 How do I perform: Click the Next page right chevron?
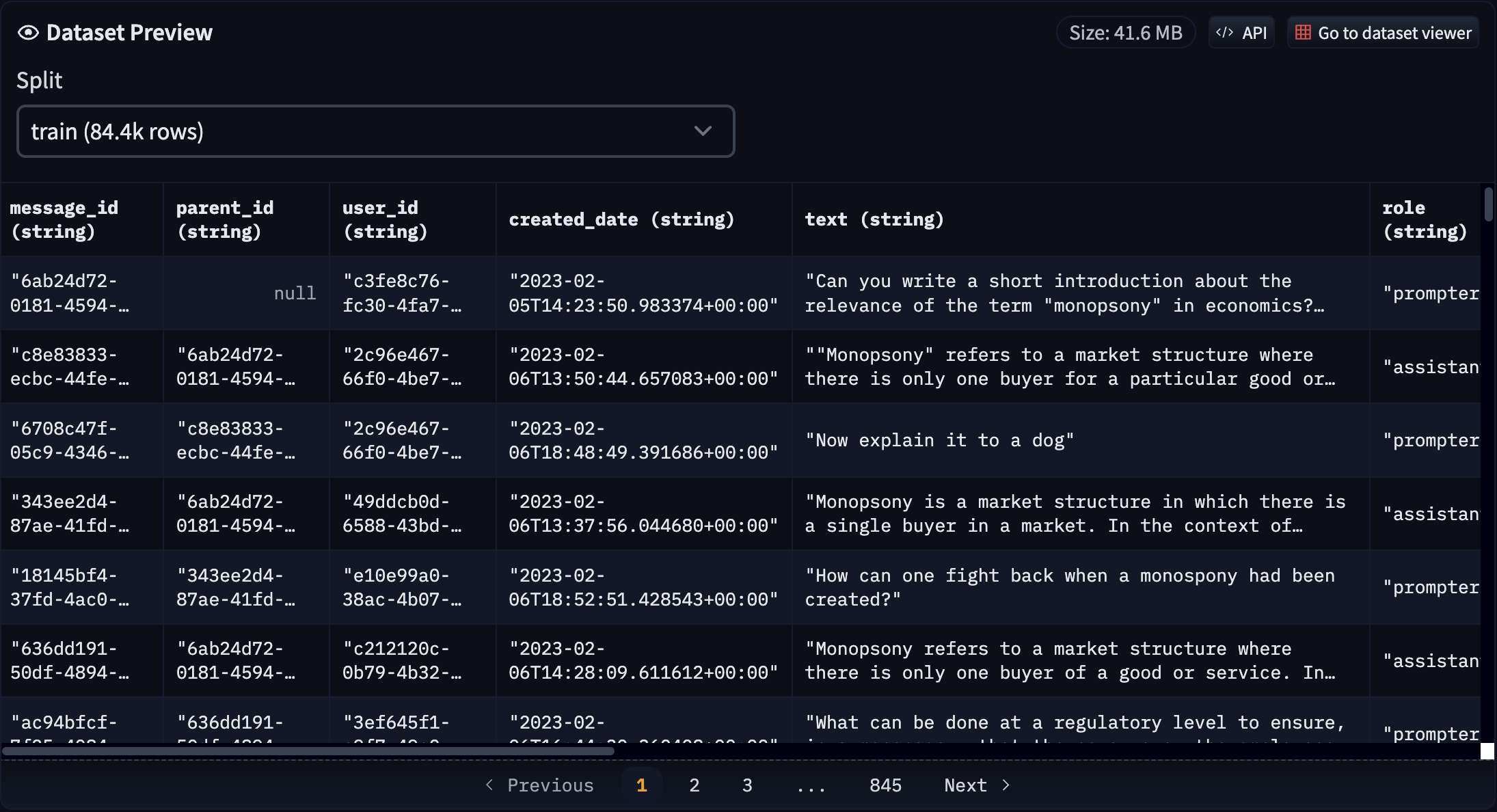click(1006, 785)
